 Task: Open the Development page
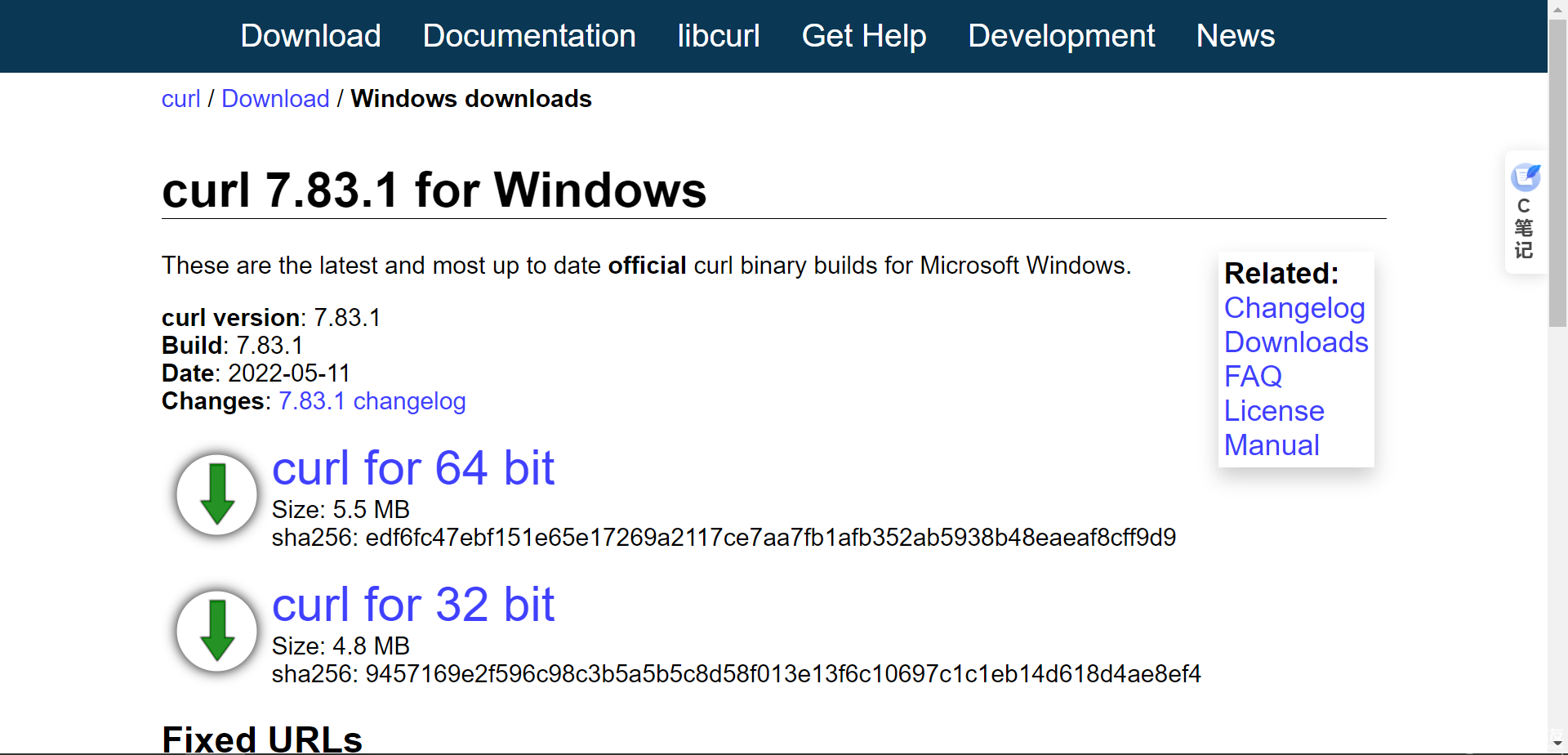1062,36
